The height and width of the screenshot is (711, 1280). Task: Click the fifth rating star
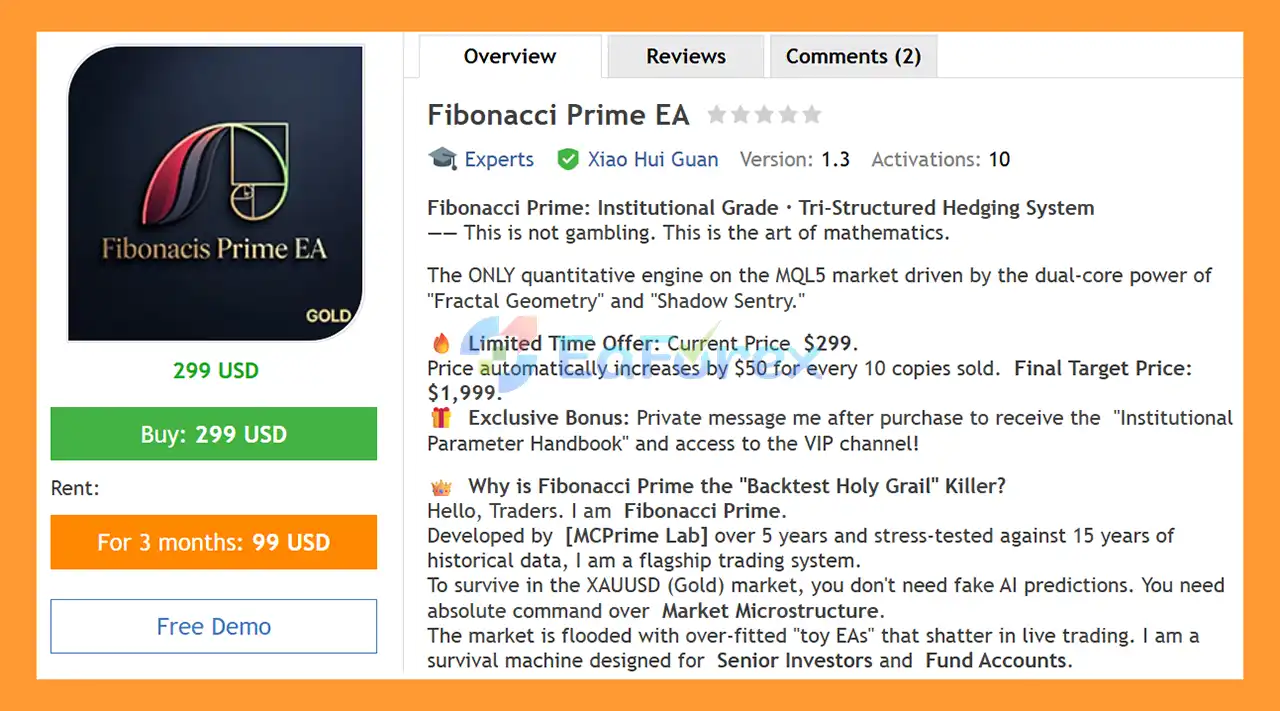point(812,114)
